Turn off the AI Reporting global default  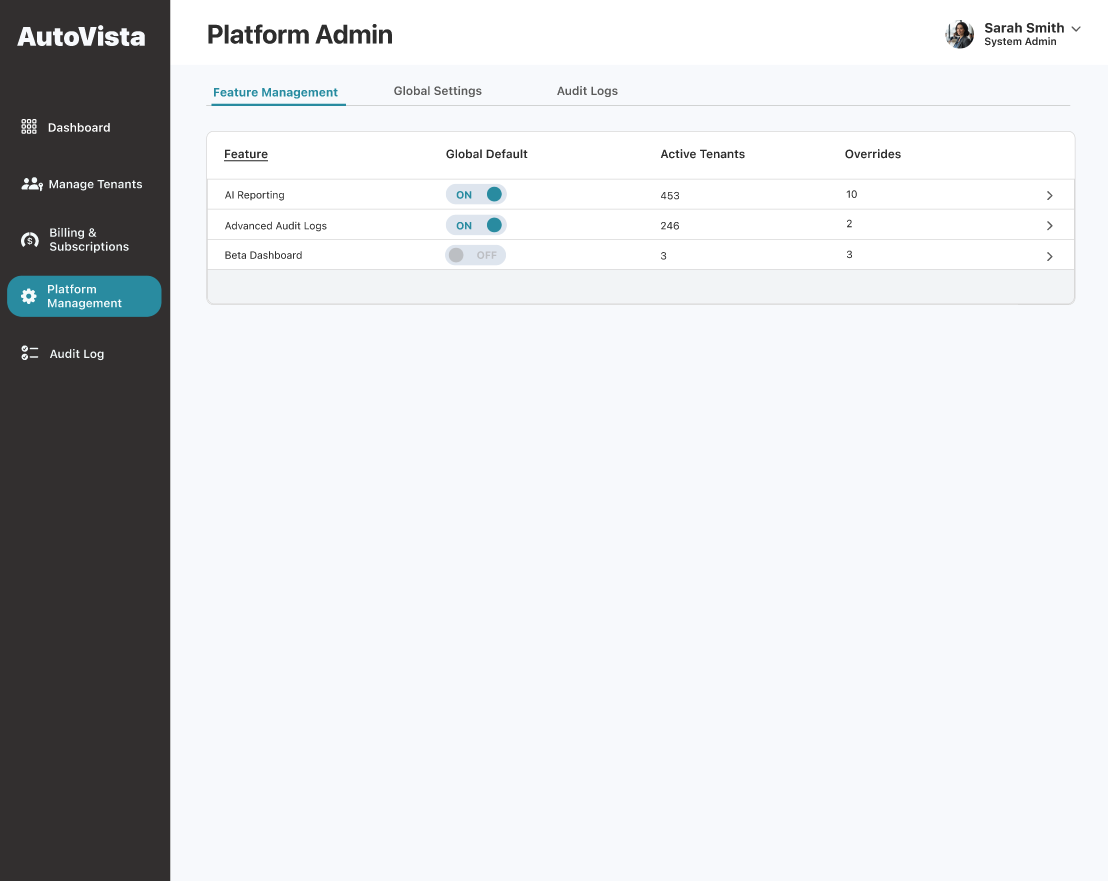(476, 195)
